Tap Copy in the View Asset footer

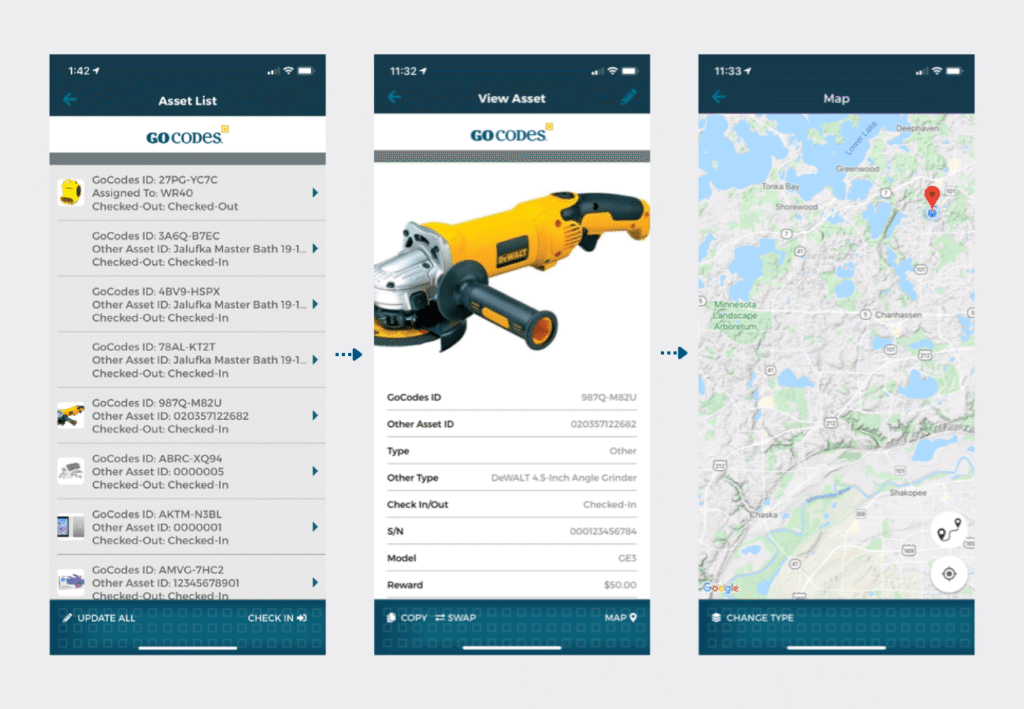[x=407, y=618]
